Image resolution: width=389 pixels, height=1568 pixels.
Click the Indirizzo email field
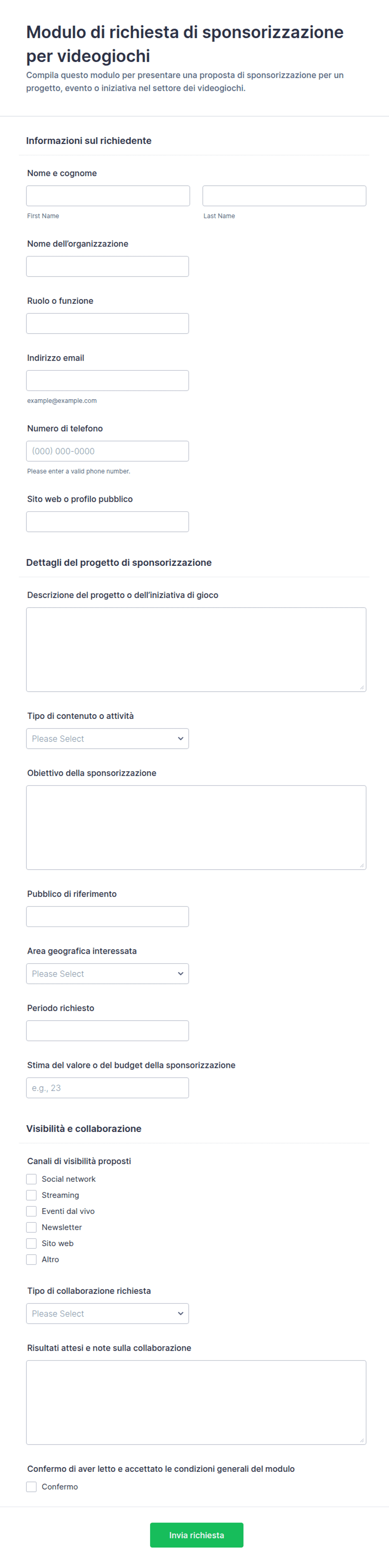[107, 380]
